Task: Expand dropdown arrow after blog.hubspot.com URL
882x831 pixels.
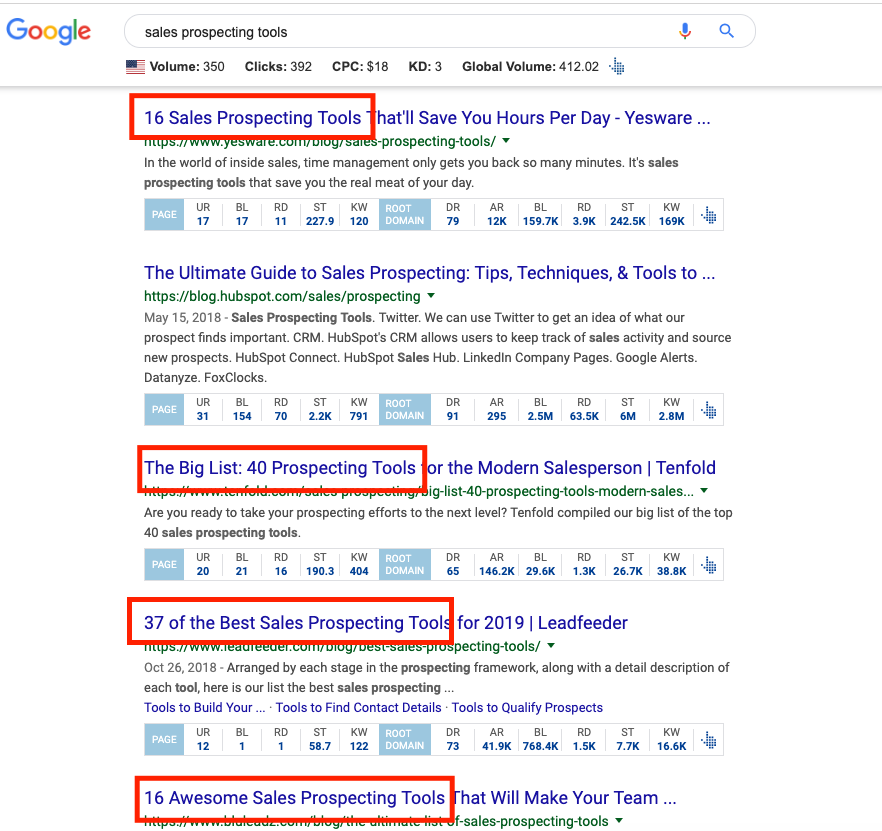Action: [431, 295]
